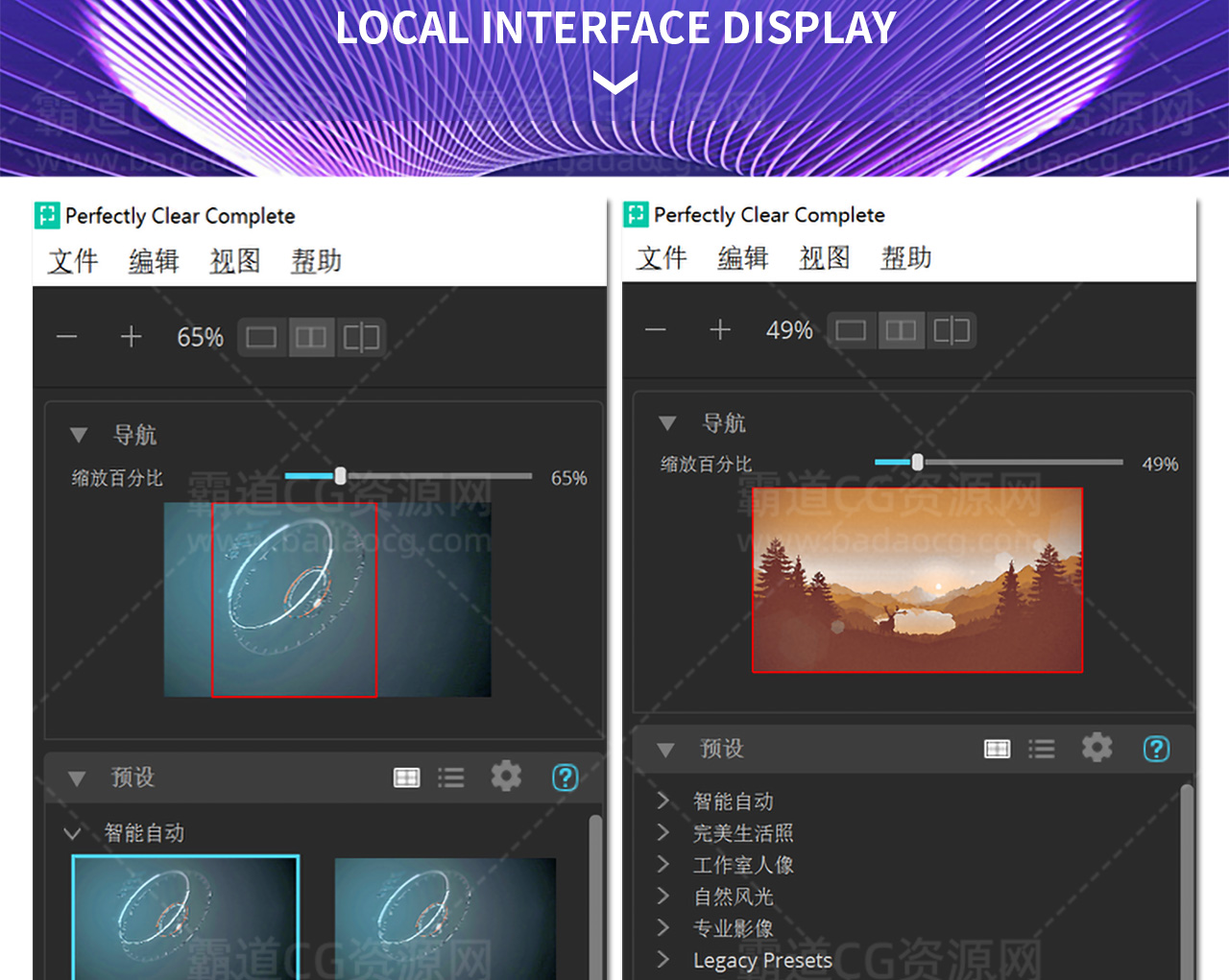Click zoom in plus next to 49%
Image resolution: width=1229 pixels, height=980 pixels.
click(720, 330)
